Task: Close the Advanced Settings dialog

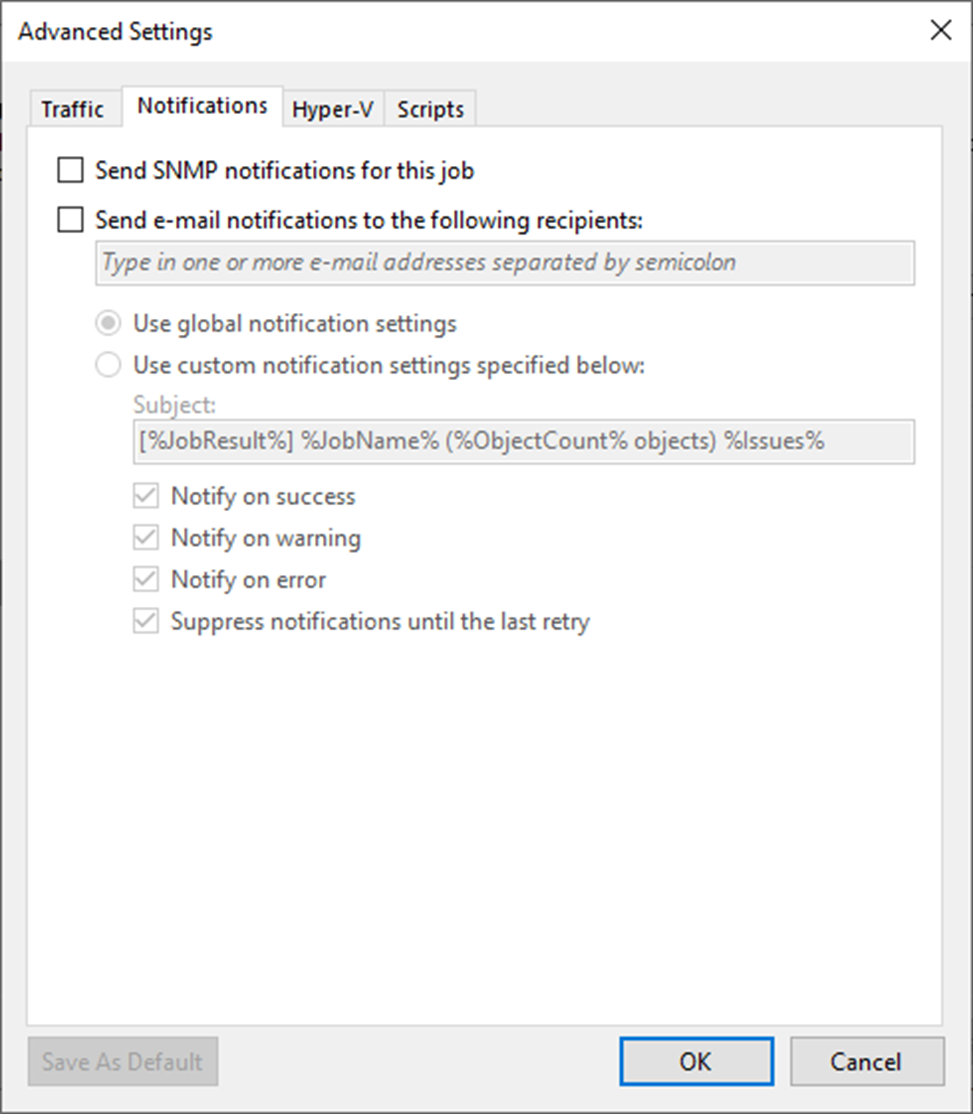Action: 940,31
